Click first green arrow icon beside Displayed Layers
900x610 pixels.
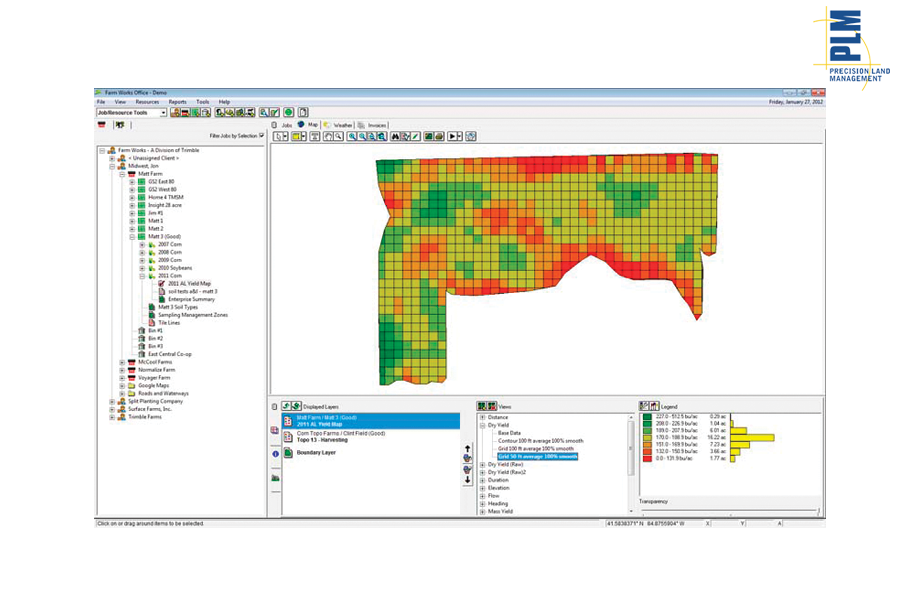click(285, 406)
